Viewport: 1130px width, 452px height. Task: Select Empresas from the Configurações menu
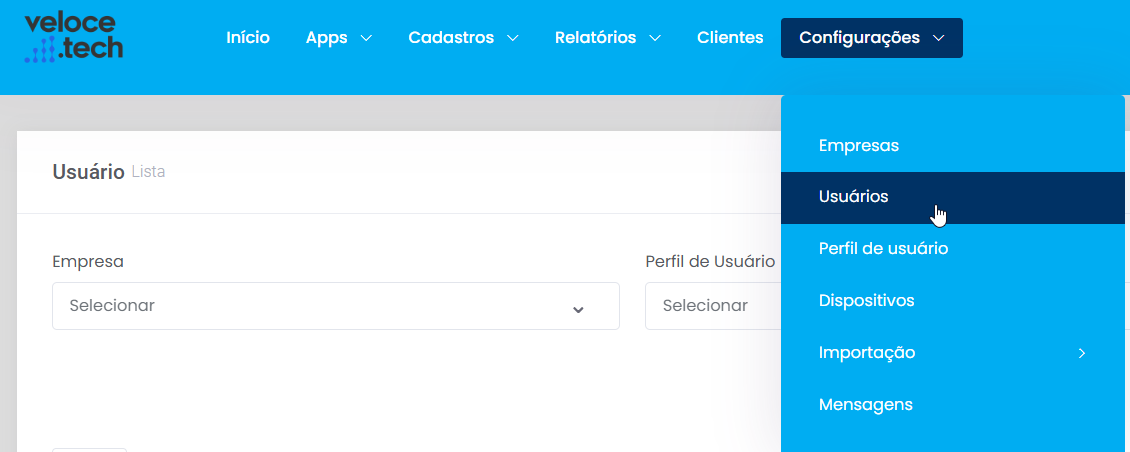click(x=953, y=146)
